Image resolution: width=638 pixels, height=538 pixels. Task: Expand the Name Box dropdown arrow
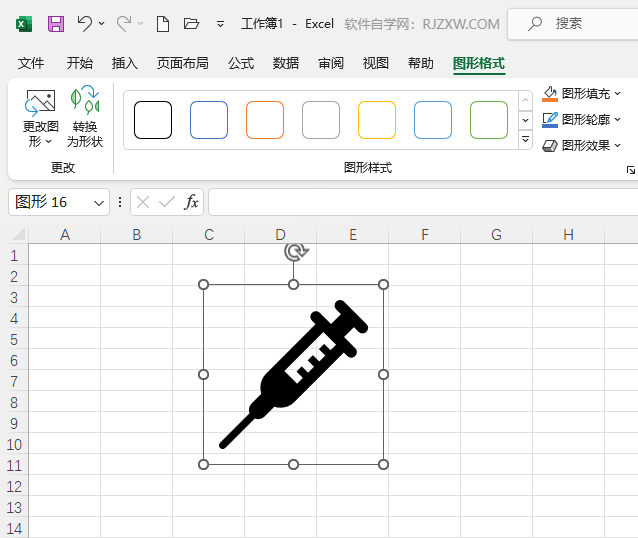[x=99, y=203]
